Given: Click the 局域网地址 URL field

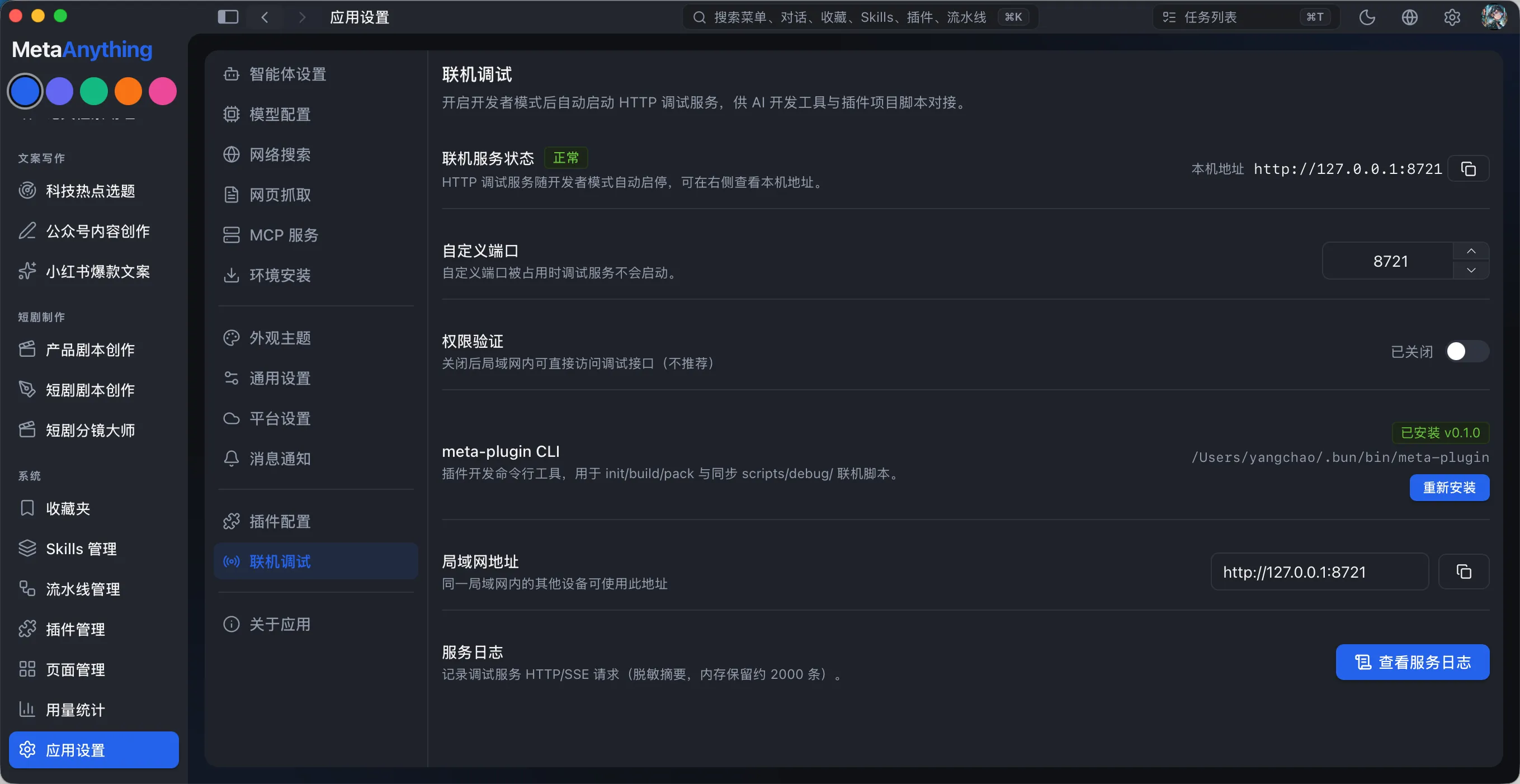Looking at the screenshot, I should 1319,572.
